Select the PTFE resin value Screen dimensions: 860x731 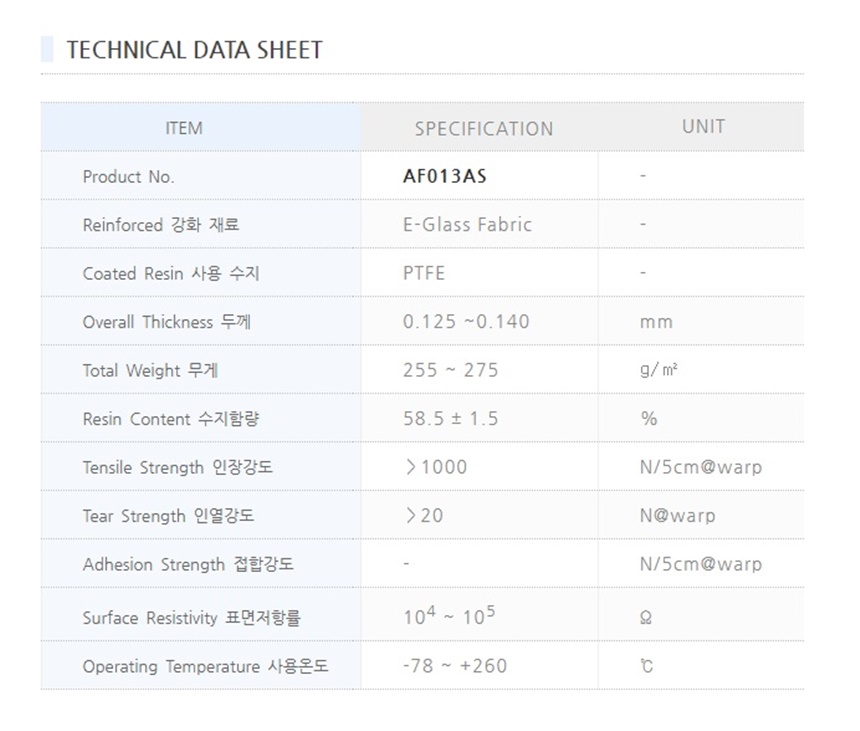(x=424, y=273)
